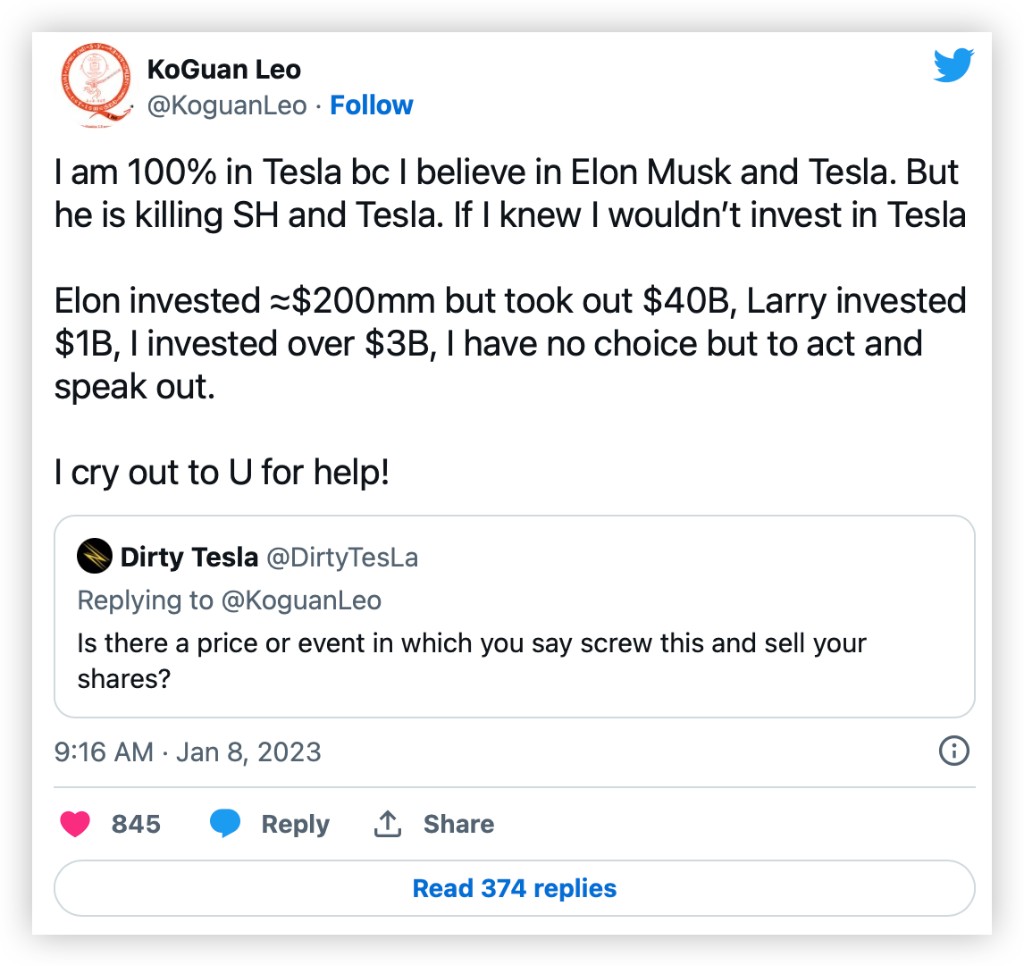The height and width of the screenshot is (966, 1024).
Task: Click the Twitter bird logo
Action: pos(953,66)
